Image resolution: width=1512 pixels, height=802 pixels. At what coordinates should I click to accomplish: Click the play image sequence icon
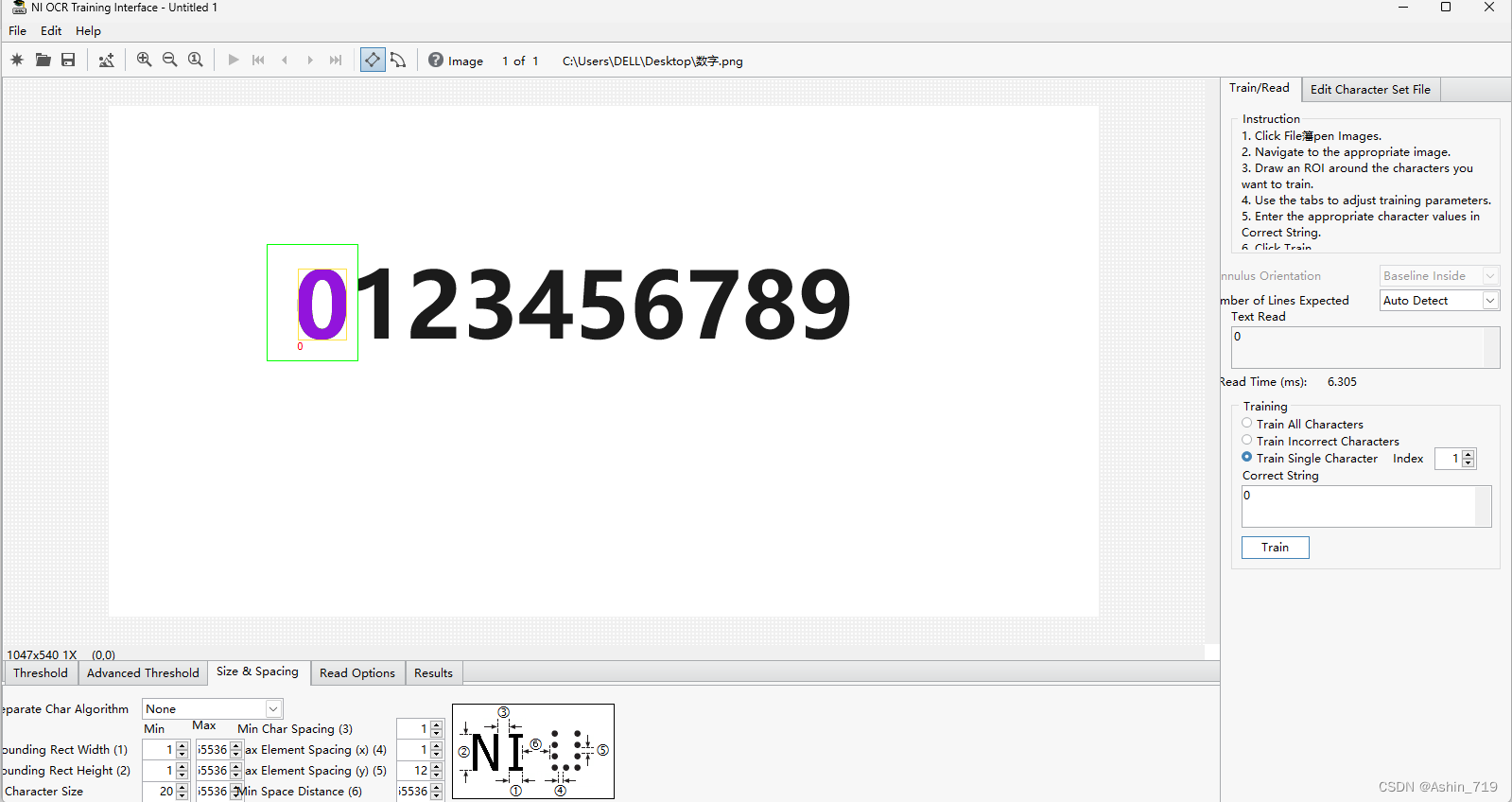tap(234, 60)
